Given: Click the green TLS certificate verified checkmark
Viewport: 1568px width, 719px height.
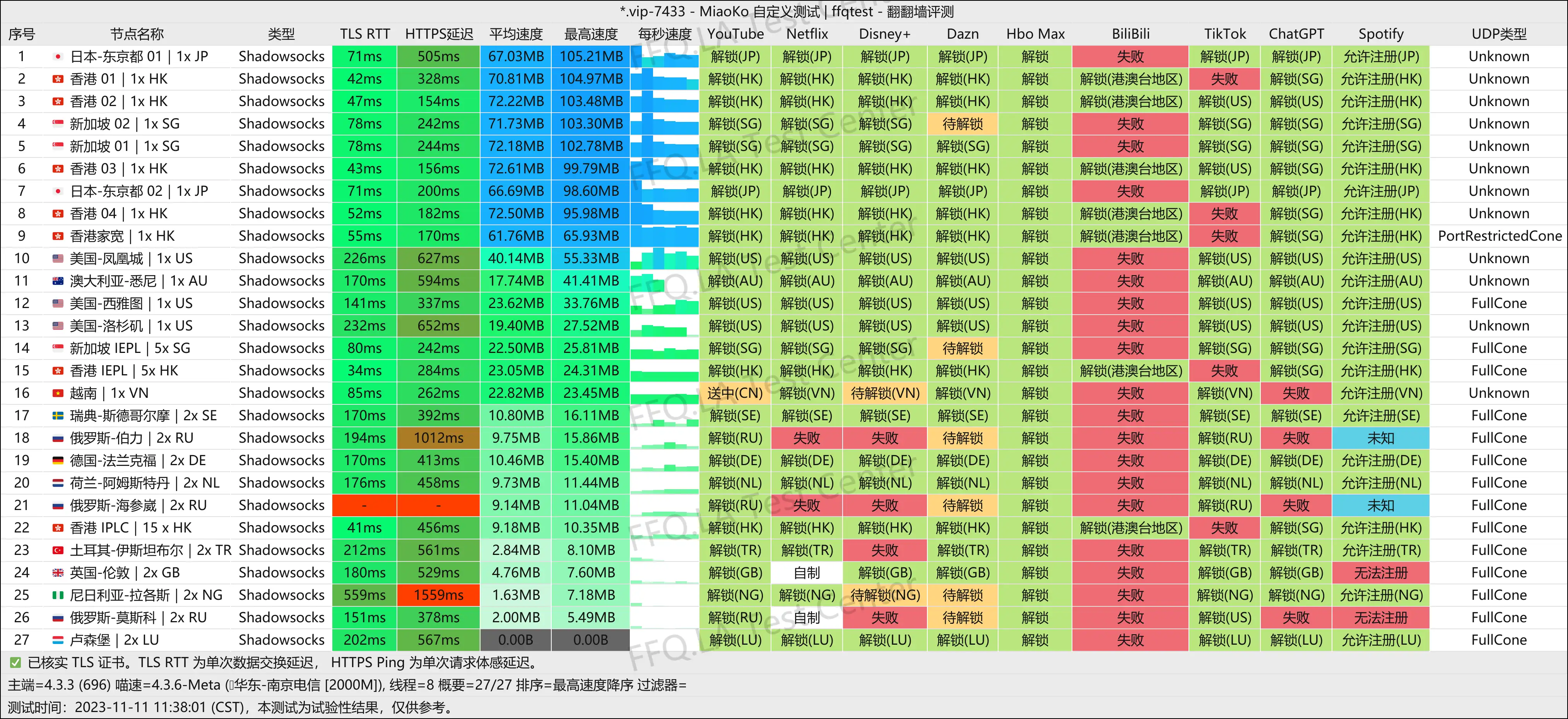Looking at the screenshot, I should (x=15, y=663).
